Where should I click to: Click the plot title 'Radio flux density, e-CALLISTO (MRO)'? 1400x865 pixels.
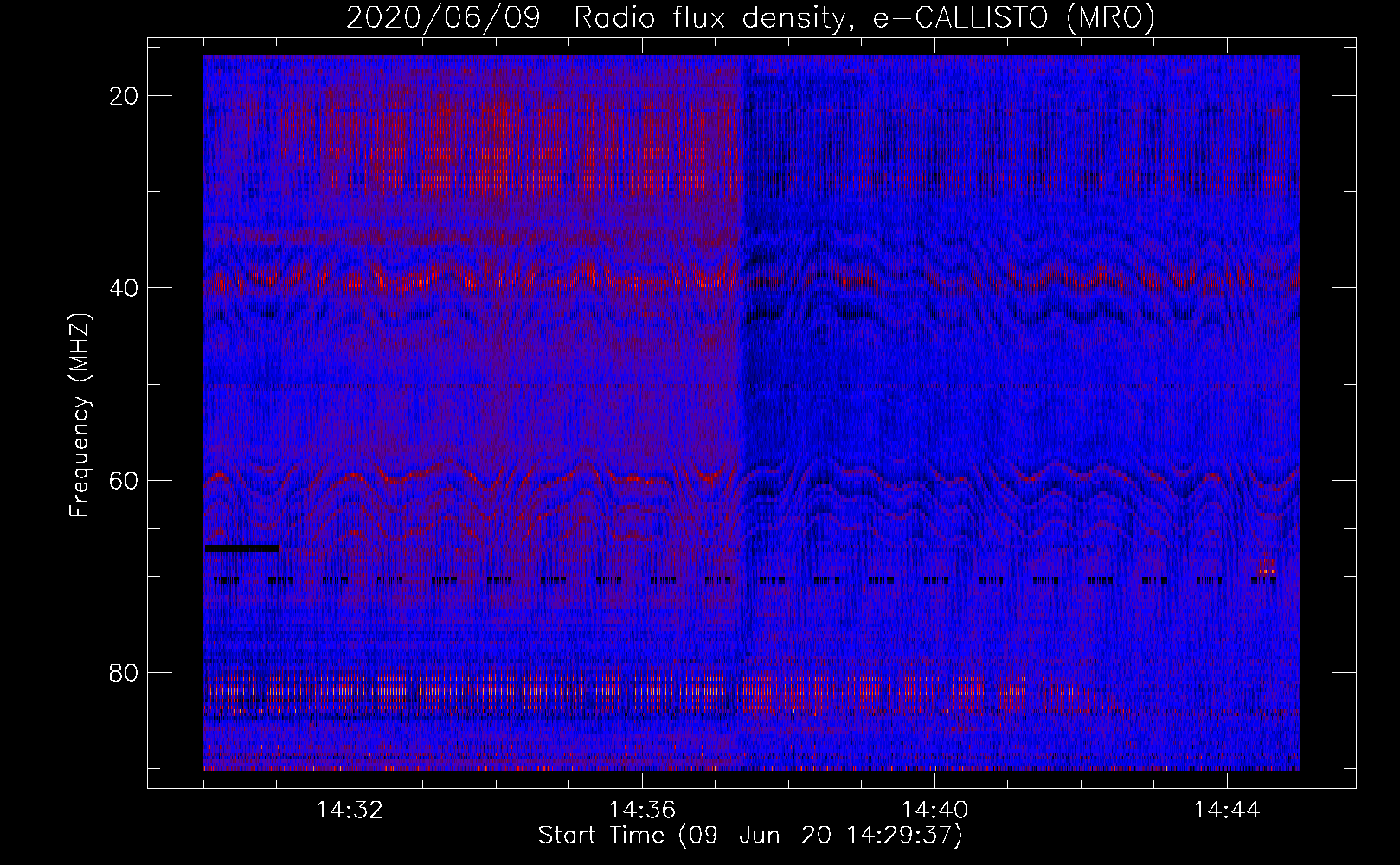[x=864, y=18]
